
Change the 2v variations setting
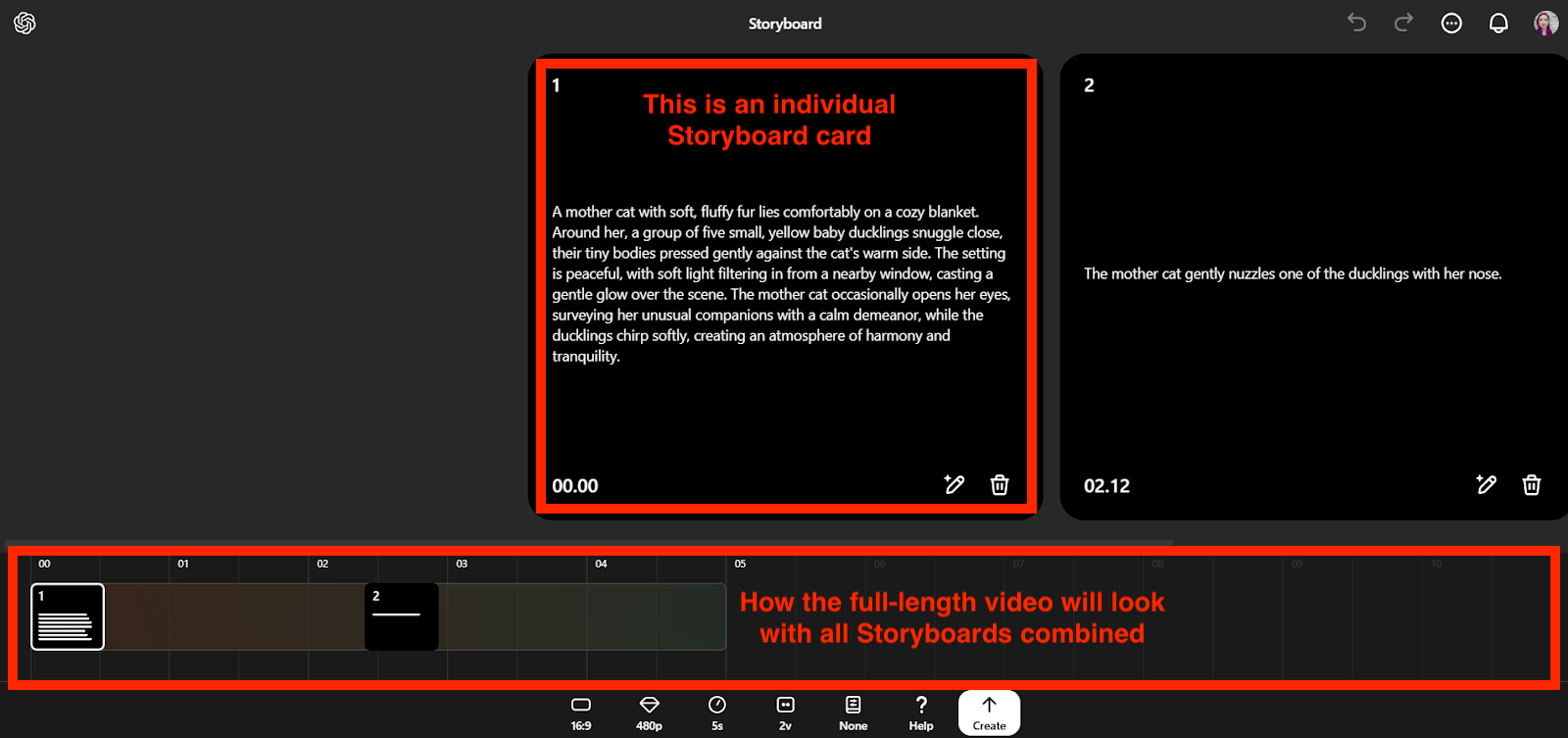(x=785, y=713)
